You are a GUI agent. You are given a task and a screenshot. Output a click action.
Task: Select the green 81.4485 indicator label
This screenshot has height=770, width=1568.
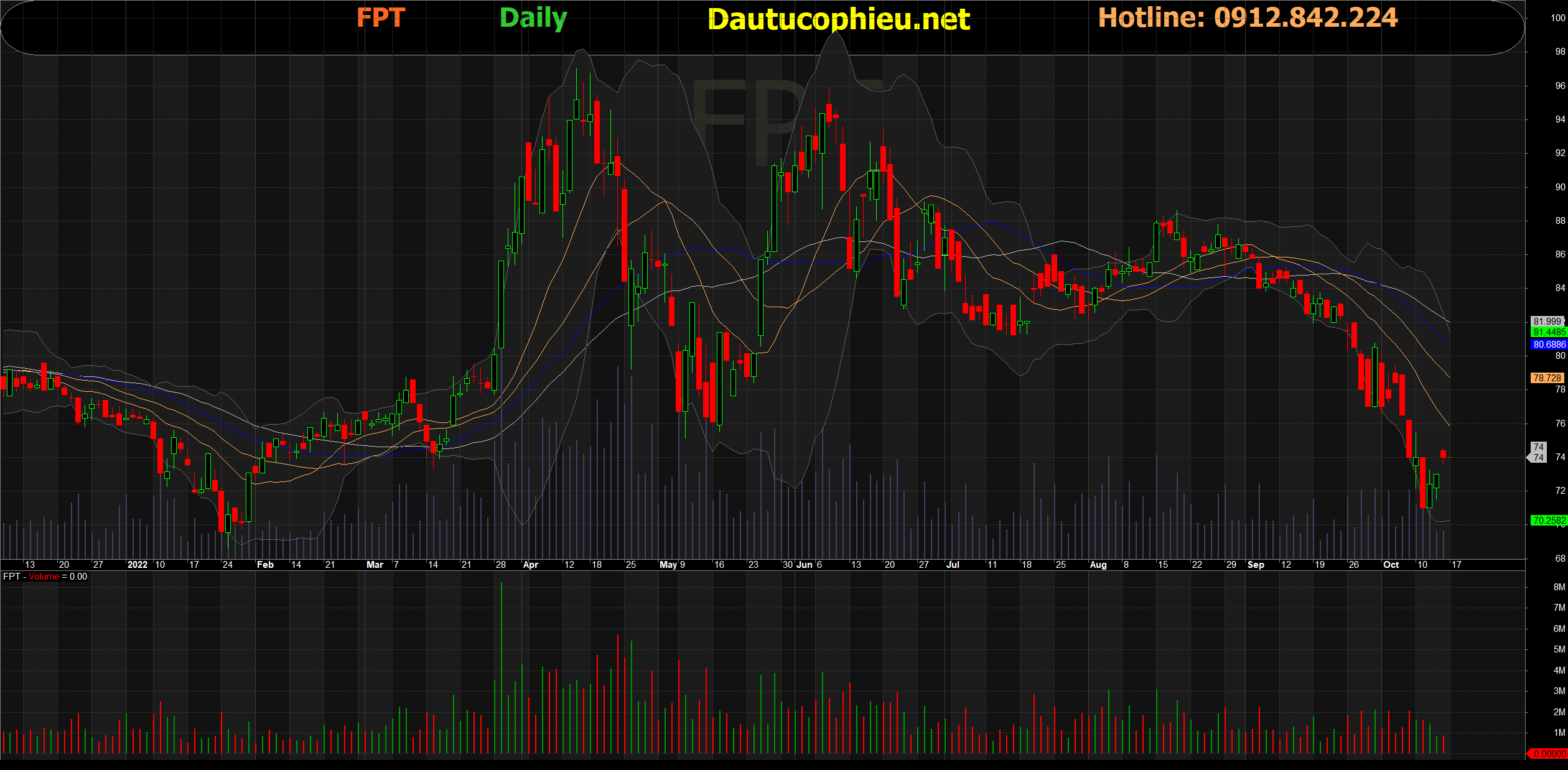tap(1549, 332)
